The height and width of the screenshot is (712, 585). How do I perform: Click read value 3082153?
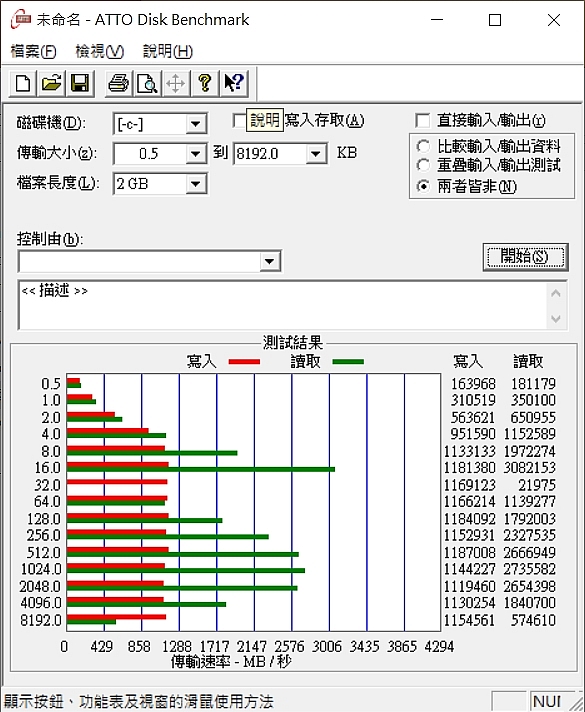(530, 468)
